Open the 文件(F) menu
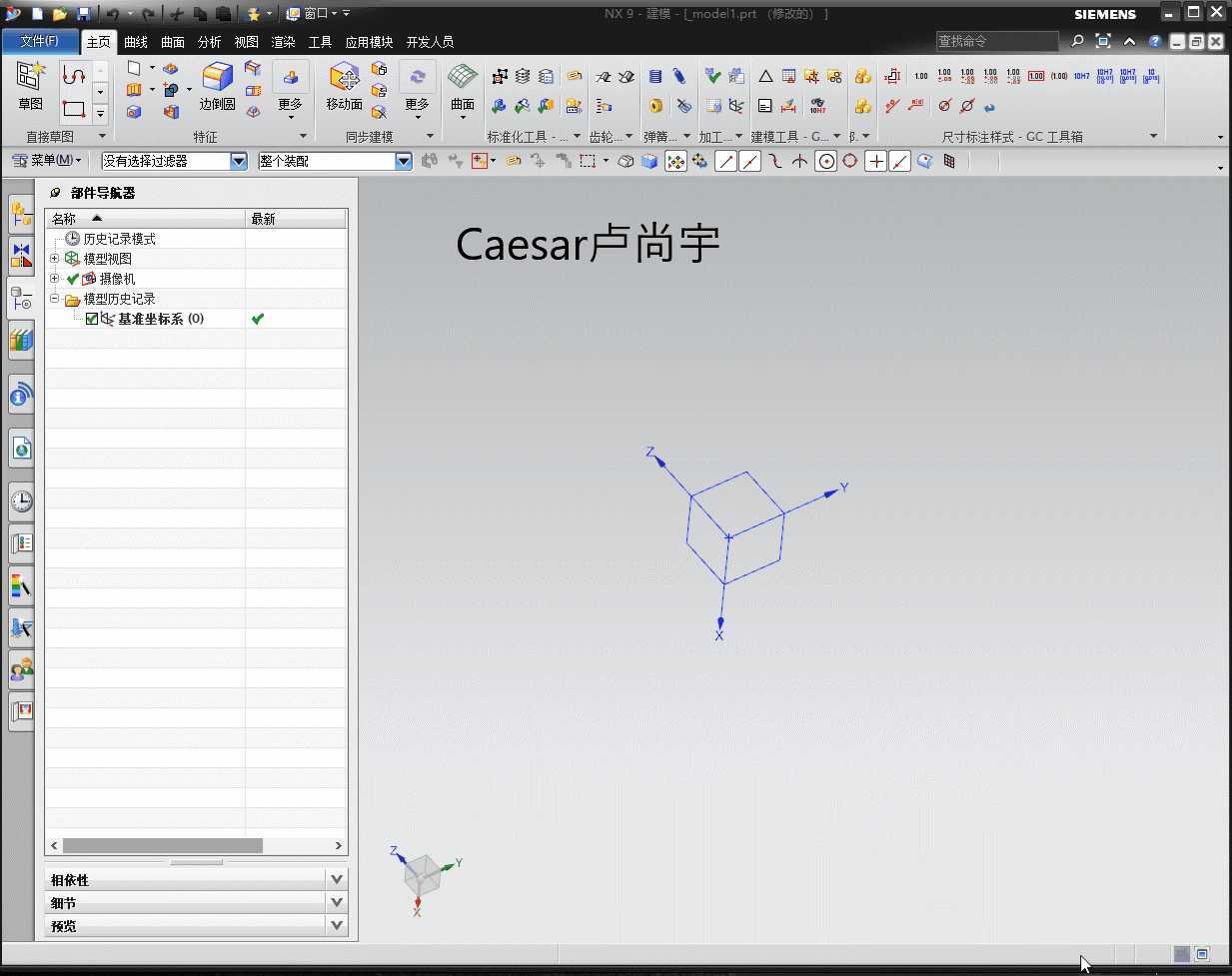Viewport: 1232px width, 976px height. pyautogui.click(x=40, y=41)
